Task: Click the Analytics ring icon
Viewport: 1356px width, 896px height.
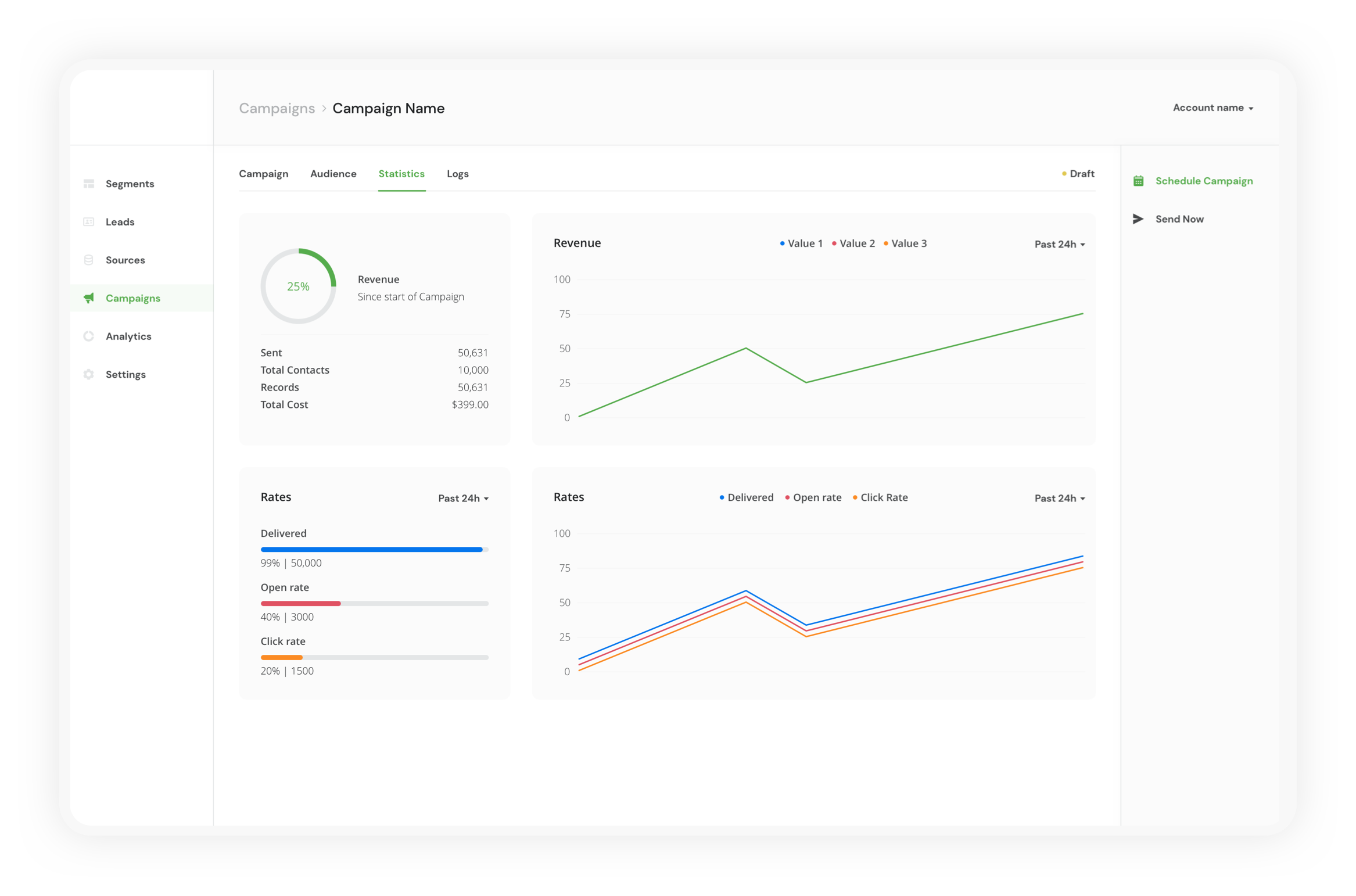Action: [89, 336]
